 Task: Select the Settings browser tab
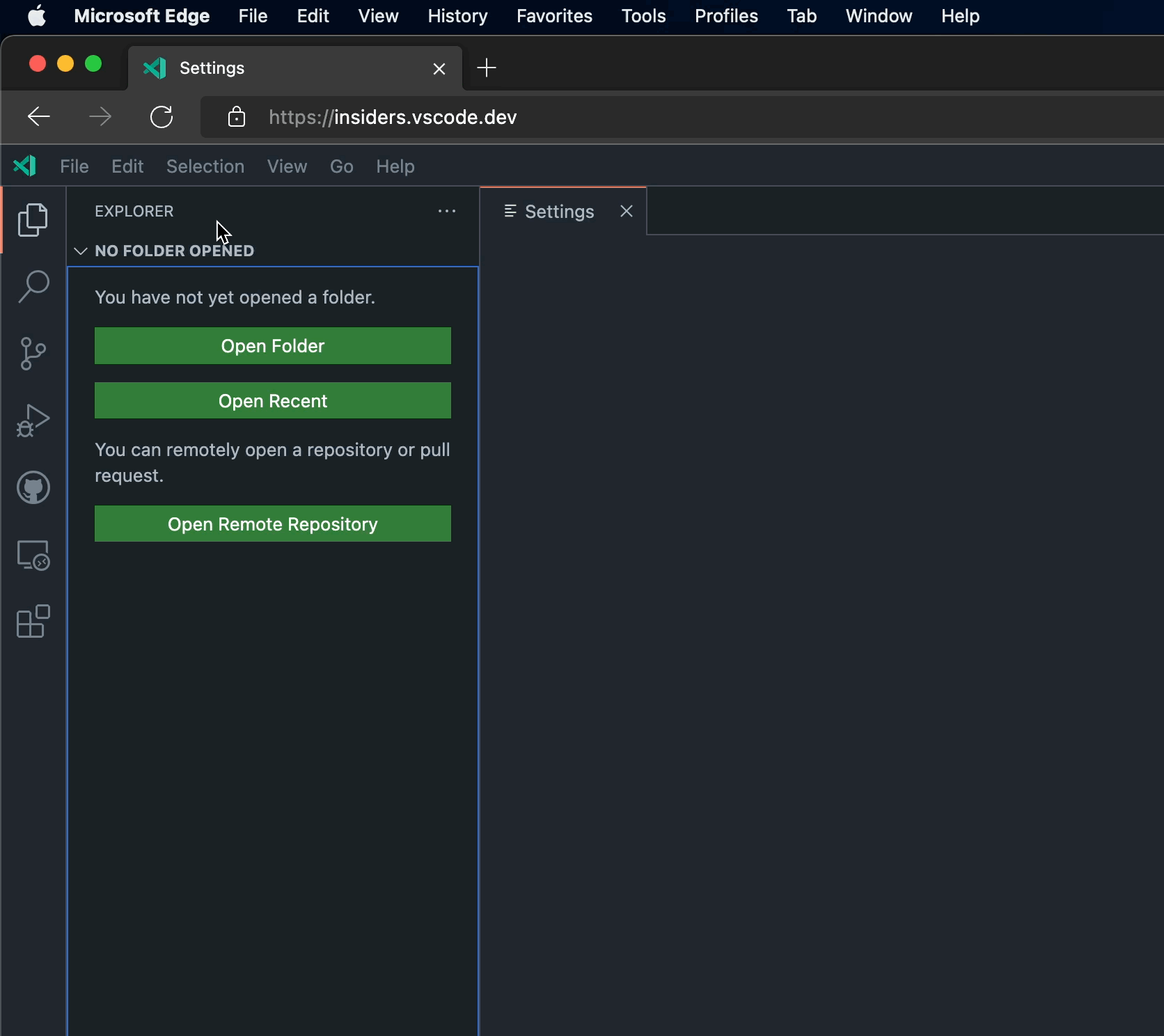[x=295, y=68]
